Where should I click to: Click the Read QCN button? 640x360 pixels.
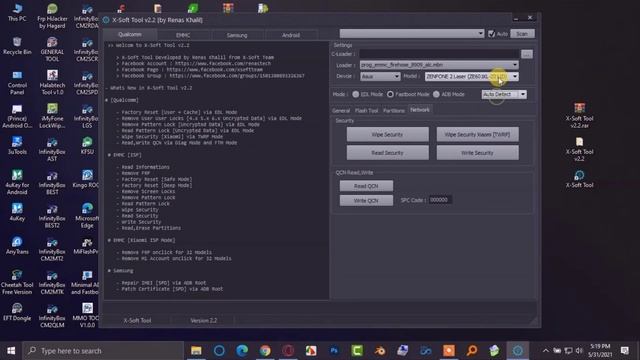tap(366, 186)
